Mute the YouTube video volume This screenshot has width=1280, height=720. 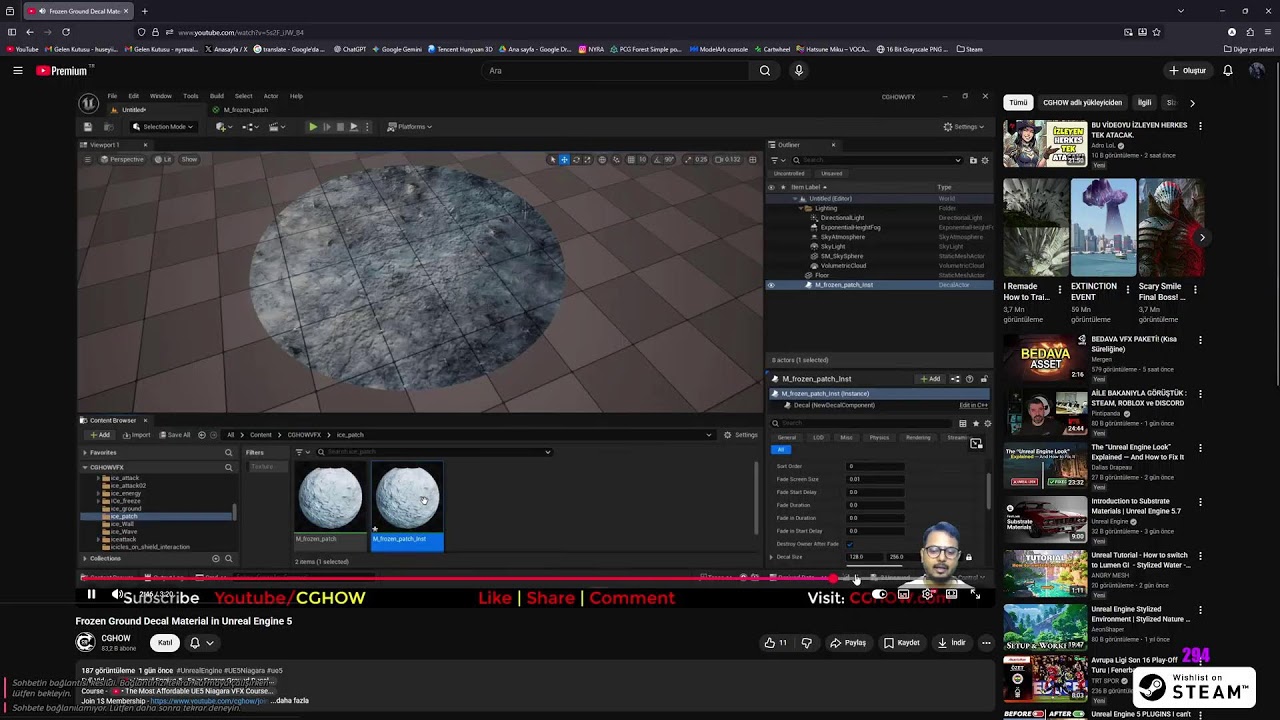[117, 595]
